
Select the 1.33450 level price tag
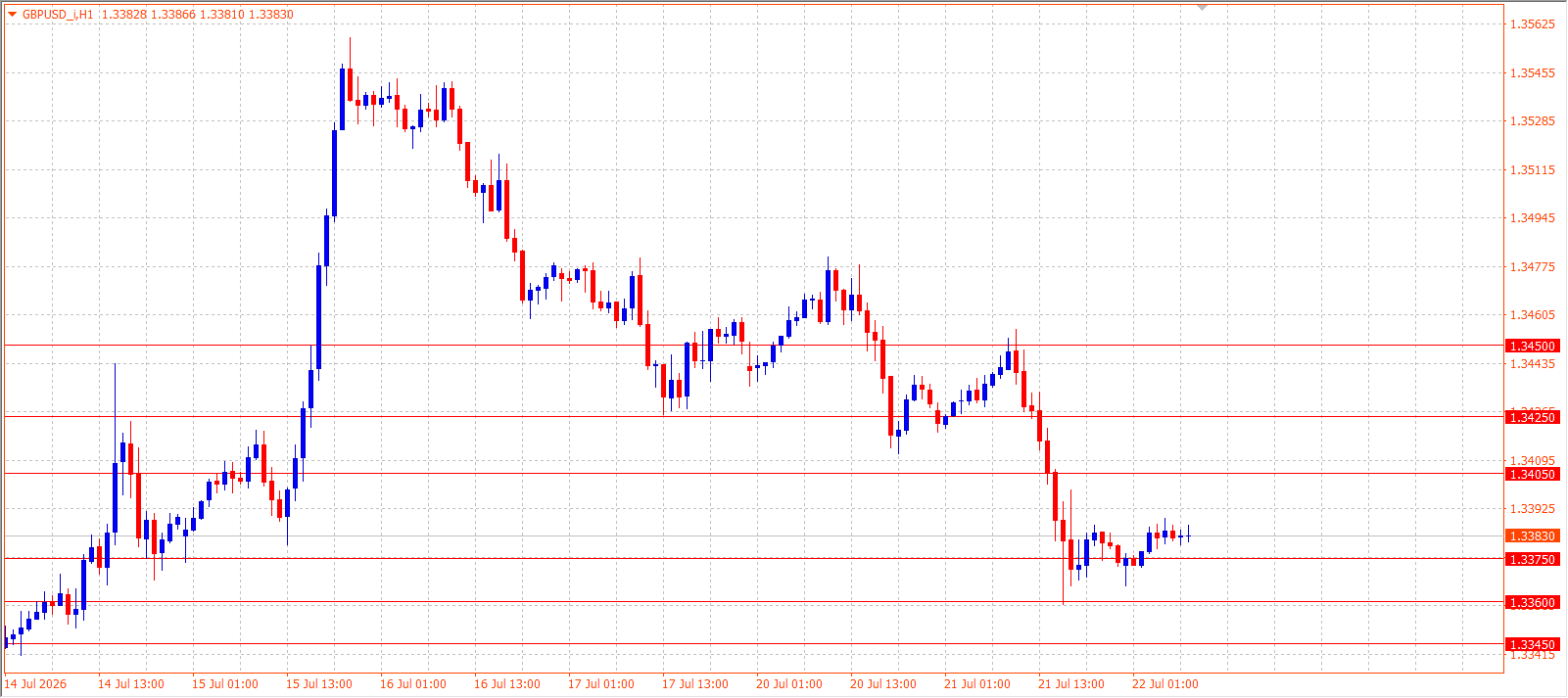coord(1532,644)
